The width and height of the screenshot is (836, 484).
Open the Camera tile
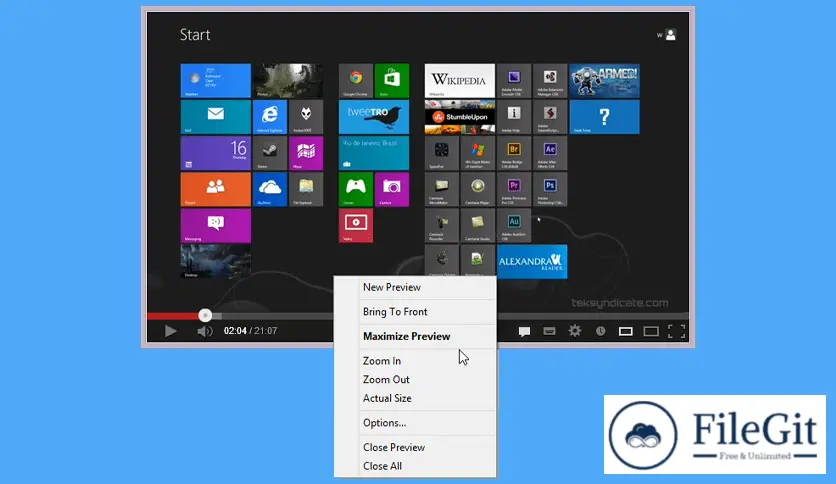click(392, 189)
